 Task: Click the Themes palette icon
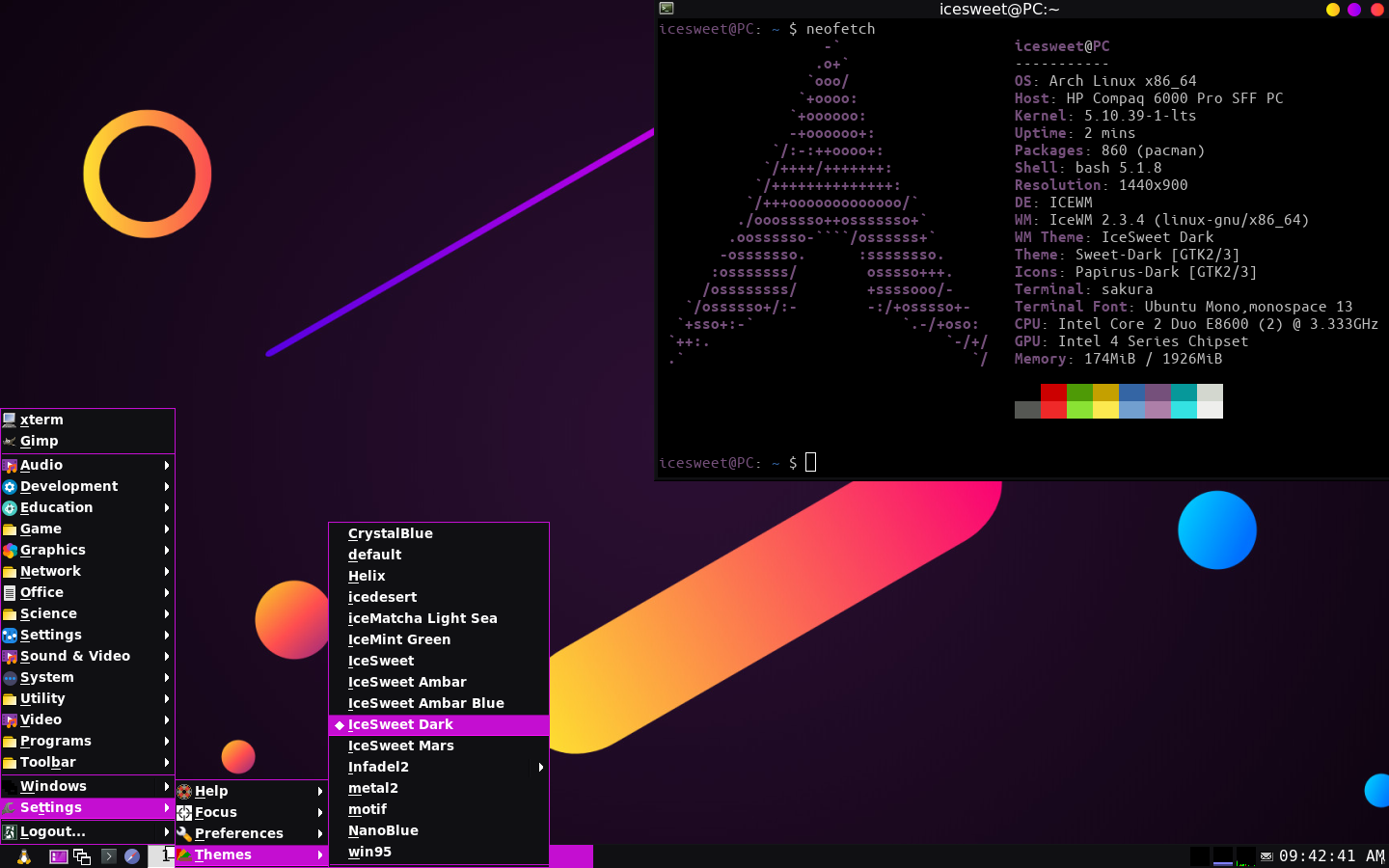(184, 854)
